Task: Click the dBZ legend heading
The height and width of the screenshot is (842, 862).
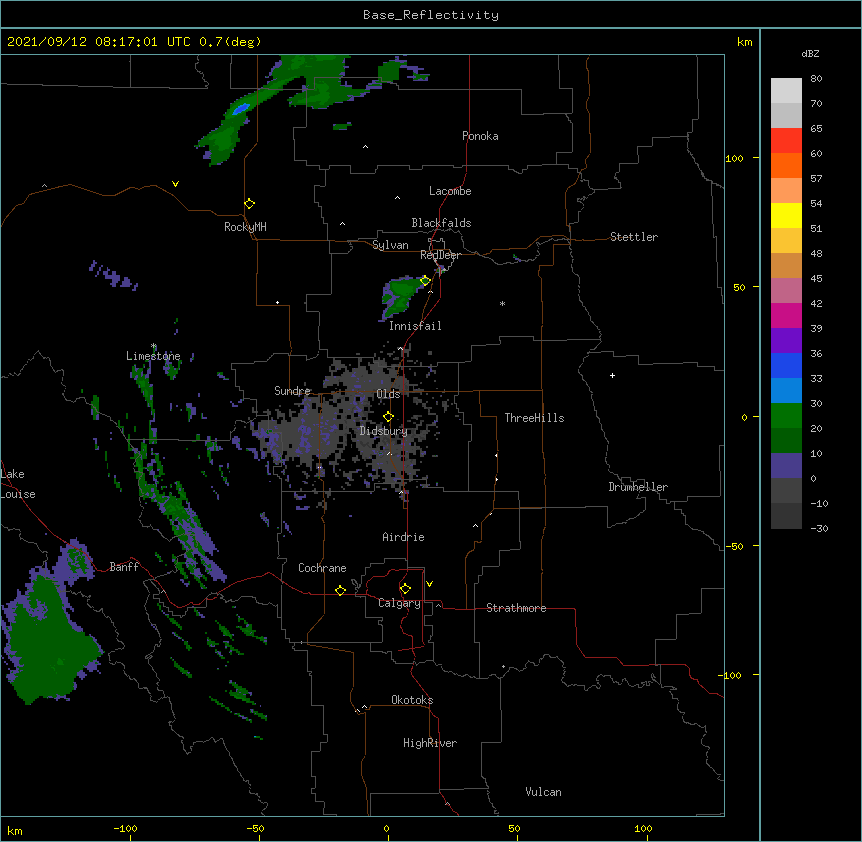Action: [x=810, y=54]
